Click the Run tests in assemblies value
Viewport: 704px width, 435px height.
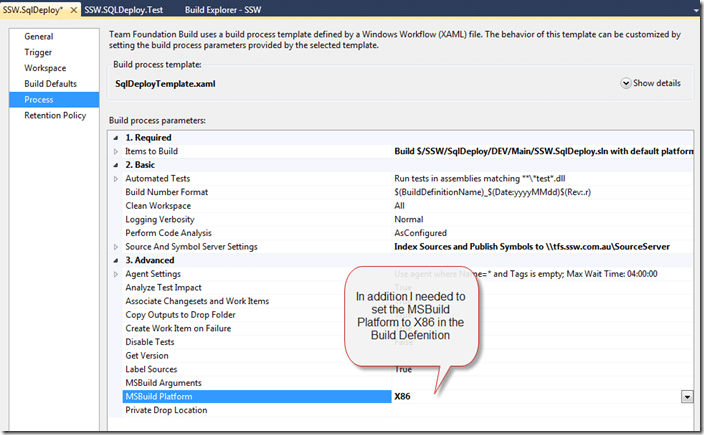480,179
